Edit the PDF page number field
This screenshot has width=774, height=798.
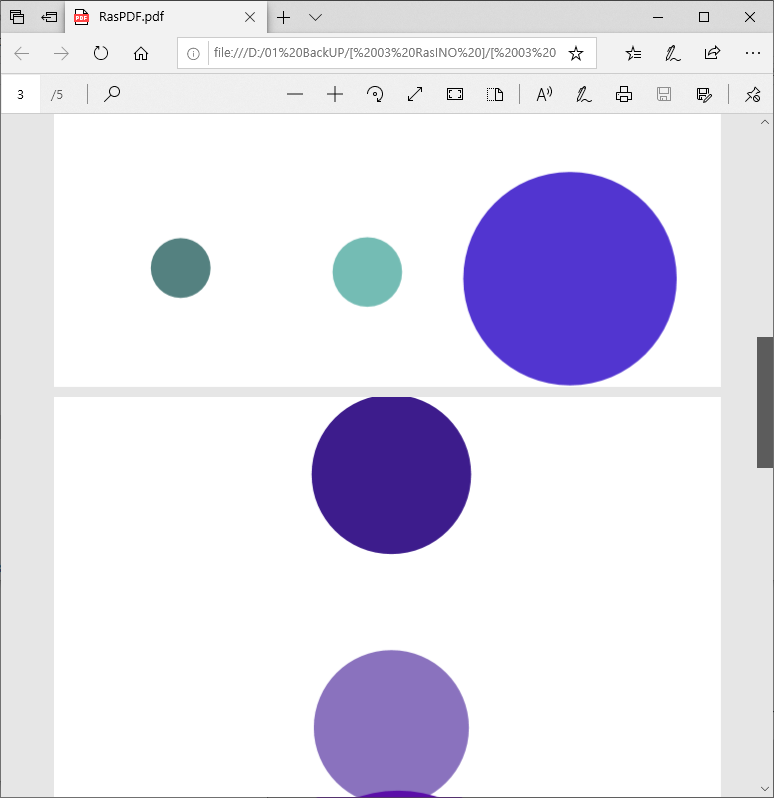pyautogui.click(x=20, y=94)
